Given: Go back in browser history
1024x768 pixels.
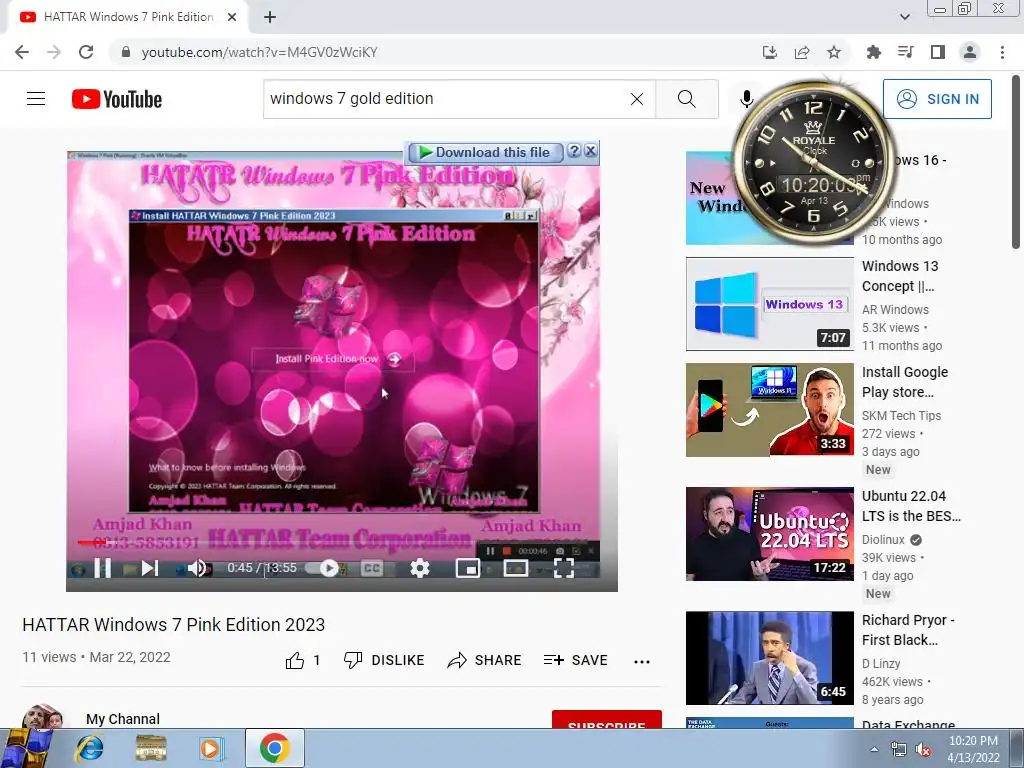Looking at the screenshot, I should pyautogui.click(x=22, y=52).
